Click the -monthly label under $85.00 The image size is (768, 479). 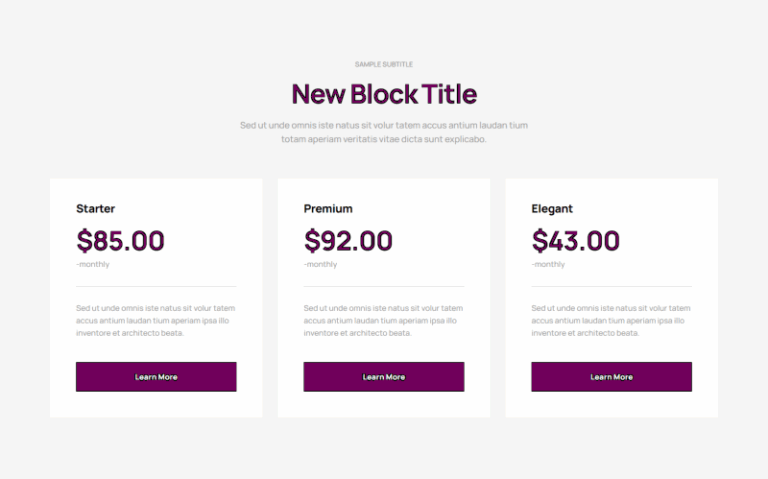click(93, 264)
